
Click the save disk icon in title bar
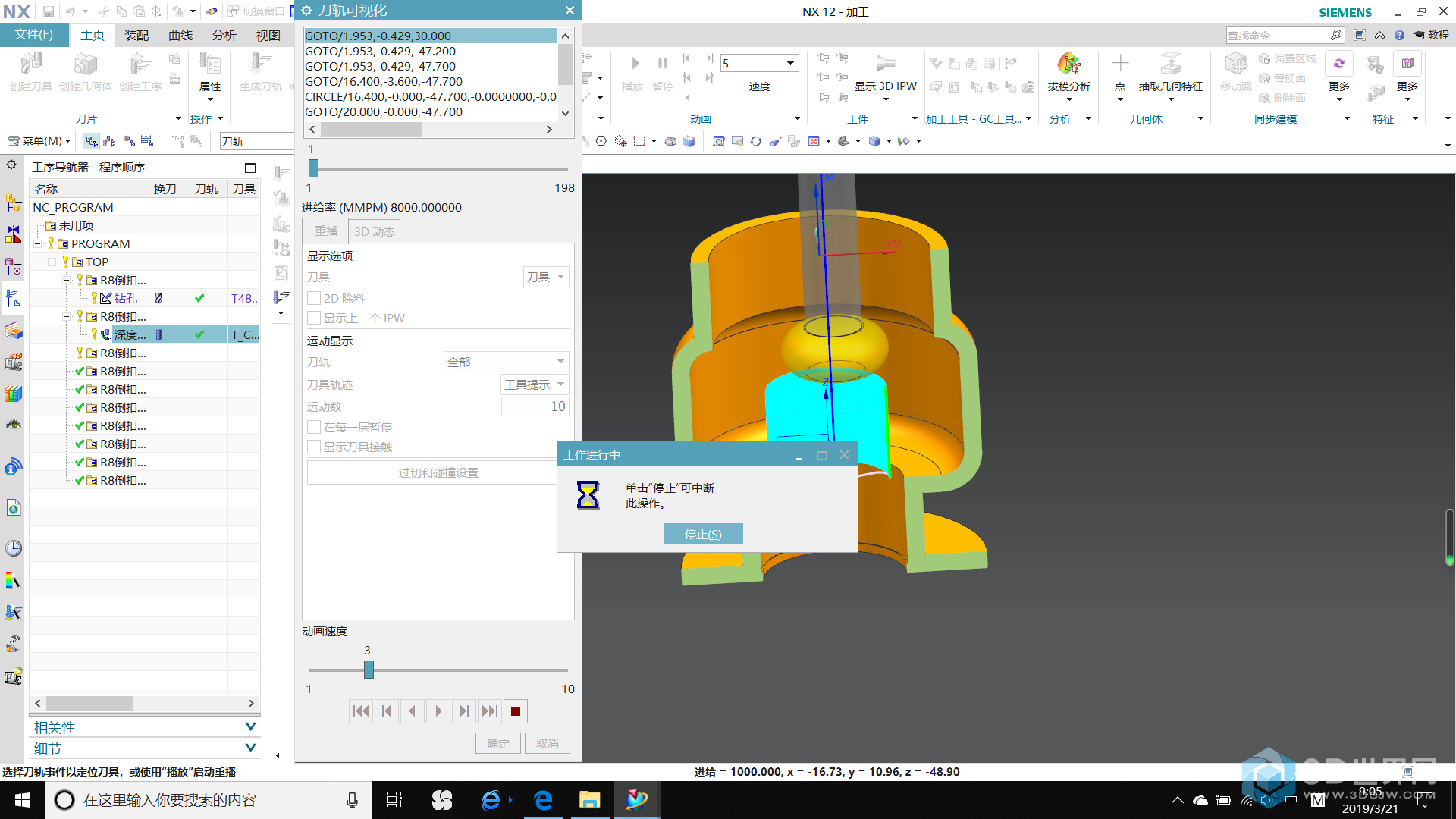[49, 11]
